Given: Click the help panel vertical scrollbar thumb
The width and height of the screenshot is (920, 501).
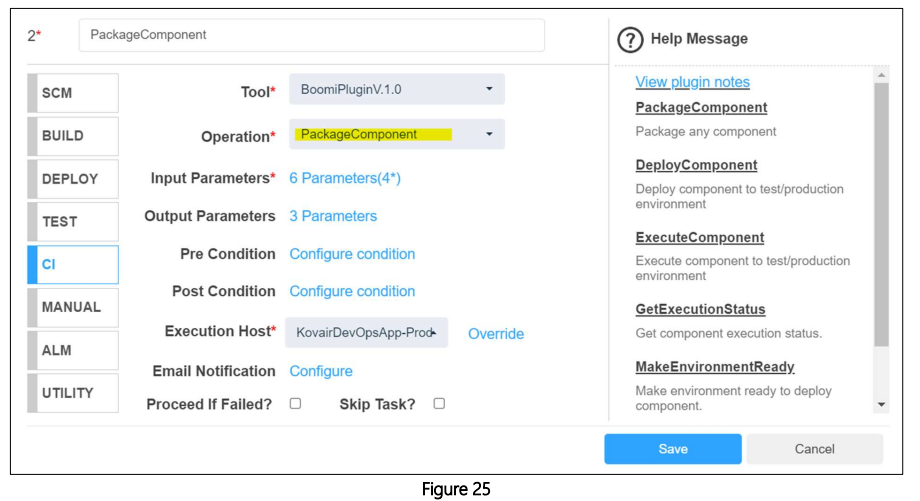Looking at the screenshot, I should [881, 214].
